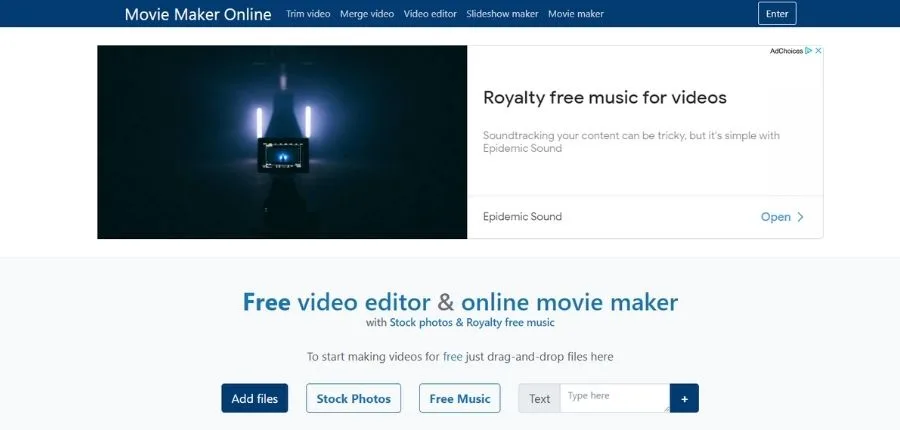
Task: Click the Free Music button
Action: tap(459, 398)
